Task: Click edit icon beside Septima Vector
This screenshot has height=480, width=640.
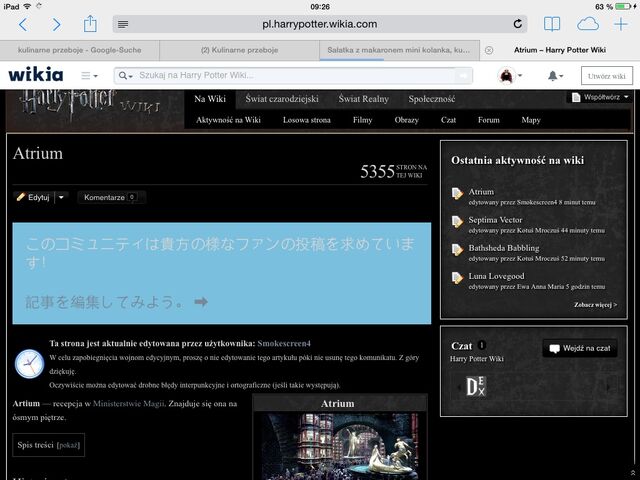Action: [x=457, y=222]
